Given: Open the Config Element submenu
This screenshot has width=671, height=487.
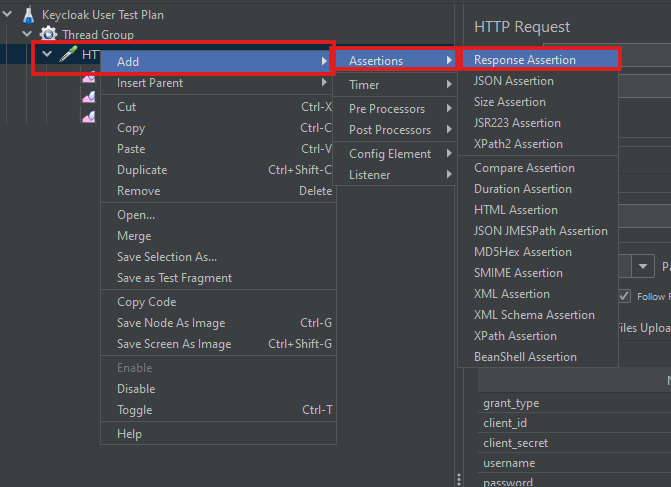Looking at the screenshot, I should coord(395,154).
